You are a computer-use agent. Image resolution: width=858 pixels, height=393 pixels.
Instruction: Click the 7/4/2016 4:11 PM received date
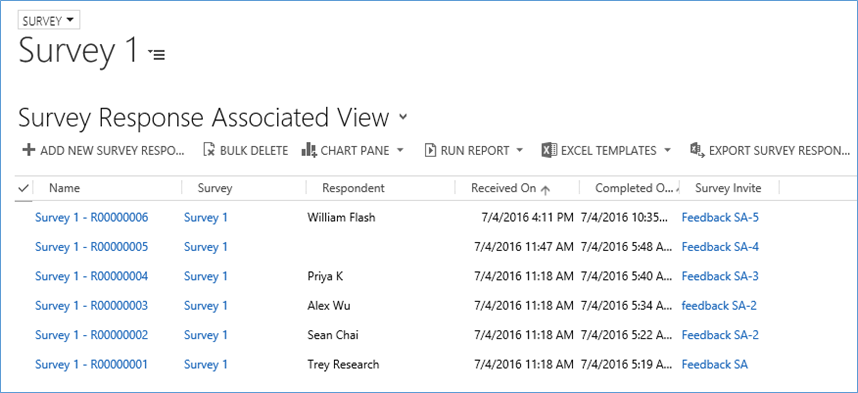click(527, 217)
